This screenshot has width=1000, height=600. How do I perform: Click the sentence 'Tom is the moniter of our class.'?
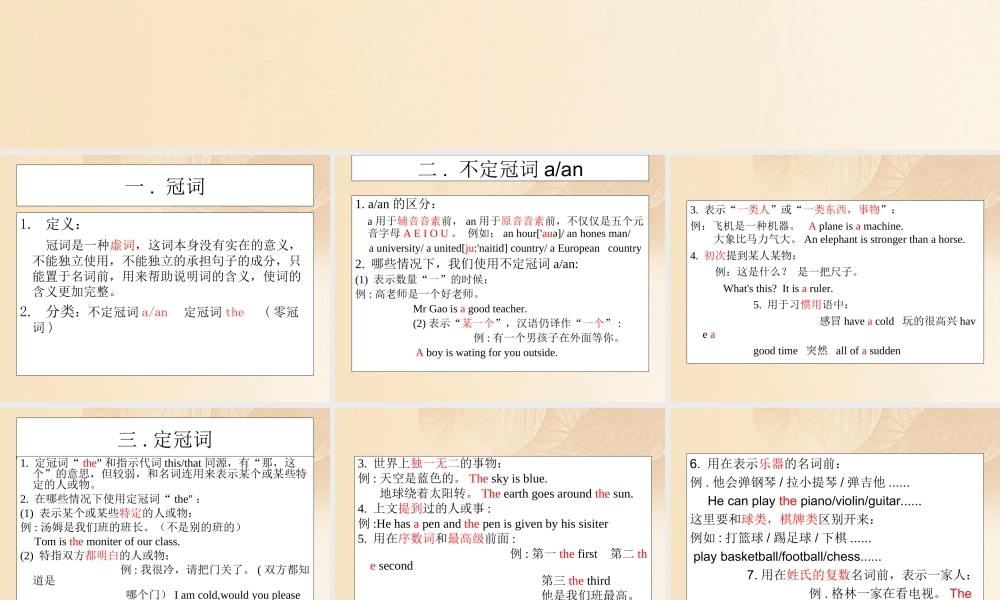[107, 542]
